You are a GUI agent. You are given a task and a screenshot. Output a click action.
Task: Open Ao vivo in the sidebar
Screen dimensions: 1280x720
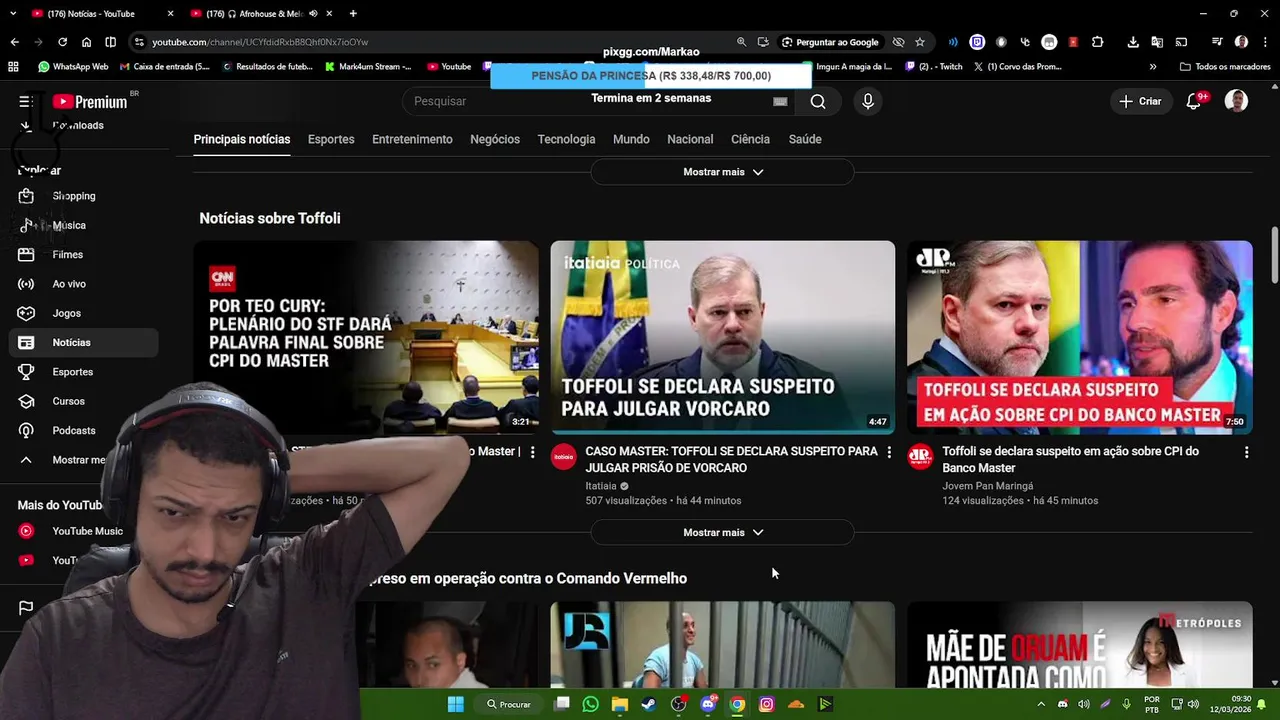pos(84,284)
